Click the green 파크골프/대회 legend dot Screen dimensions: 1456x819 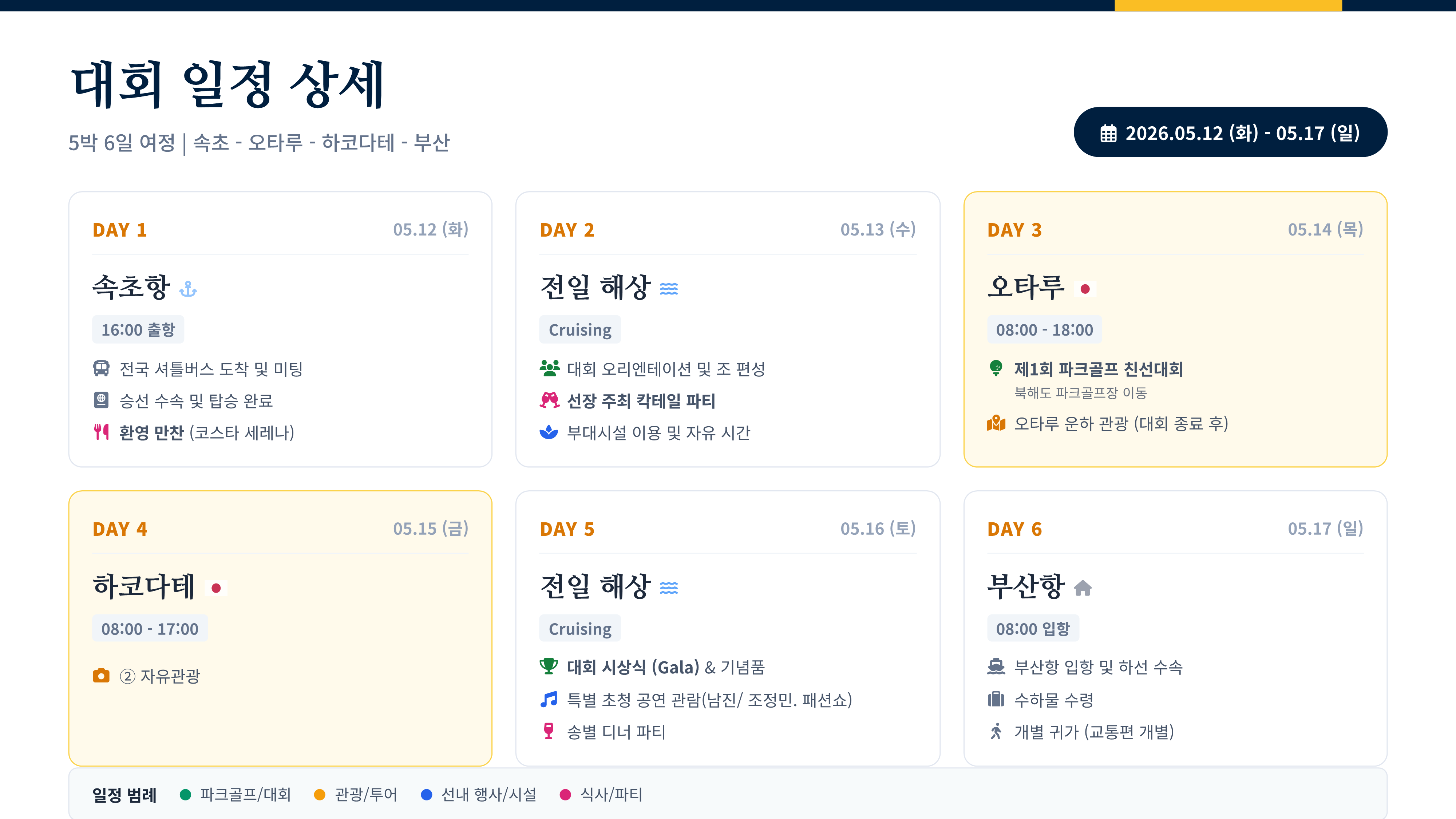tap(185, 795)
